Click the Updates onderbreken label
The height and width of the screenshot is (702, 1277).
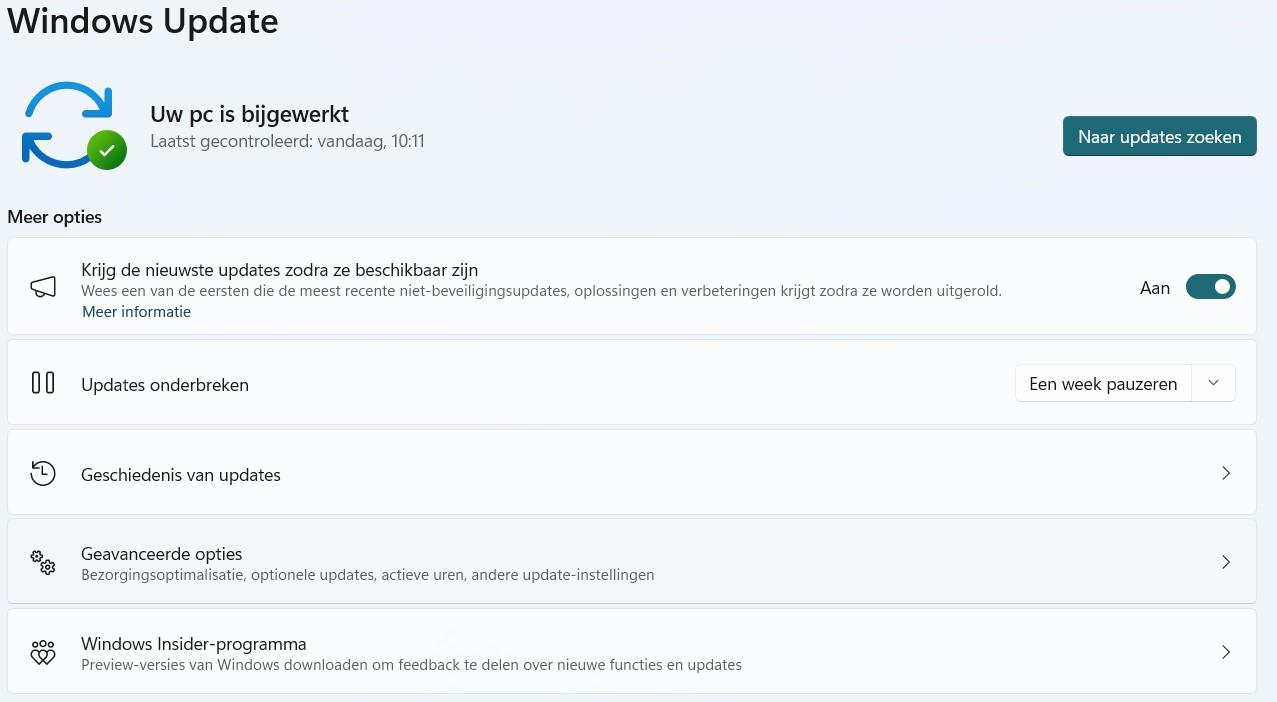click(165, 385)
